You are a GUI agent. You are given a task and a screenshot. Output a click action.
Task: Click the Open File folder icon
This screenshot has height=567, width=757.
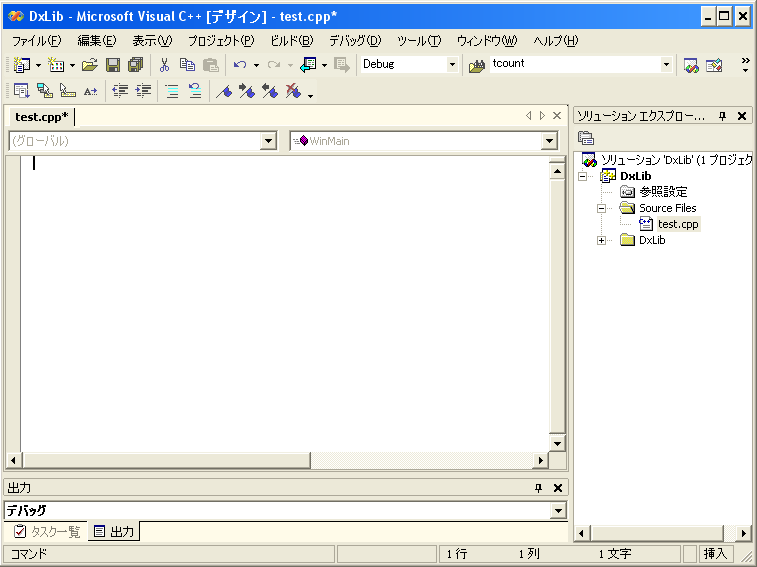point(90,64)
